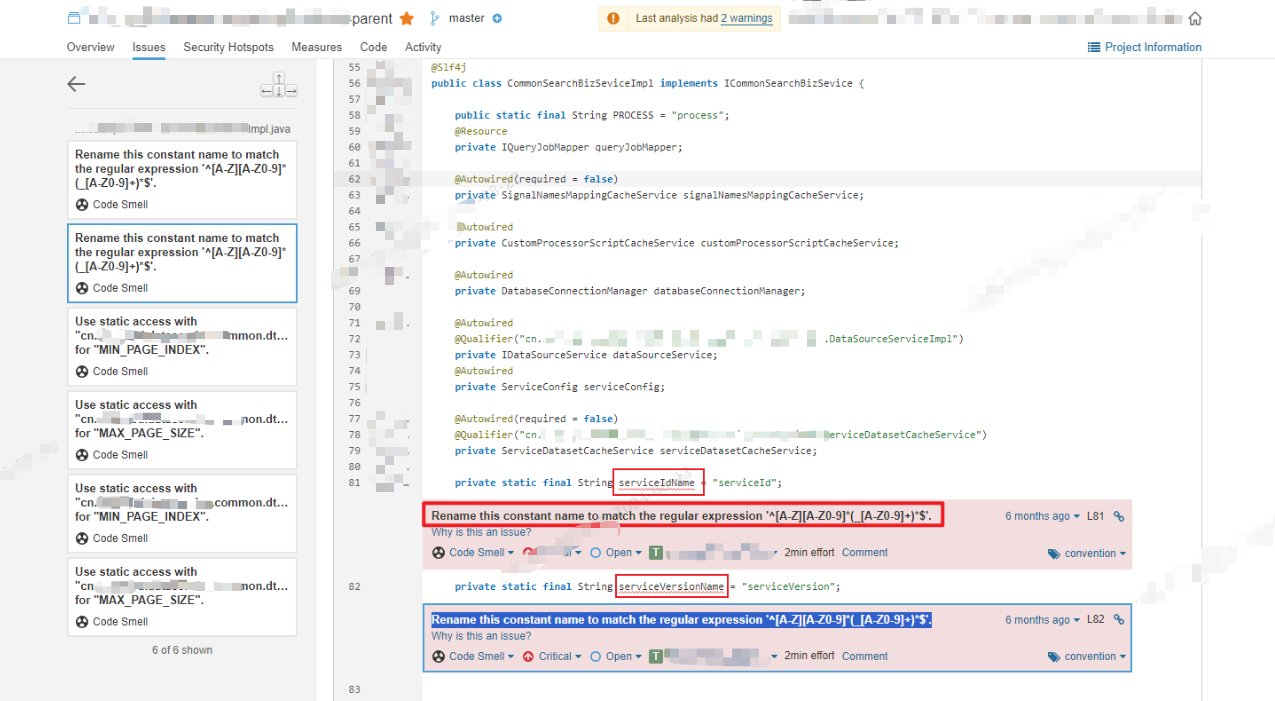Click line number 55 in the gutter
The image size is (1275, 701).
tap(354, 67)
